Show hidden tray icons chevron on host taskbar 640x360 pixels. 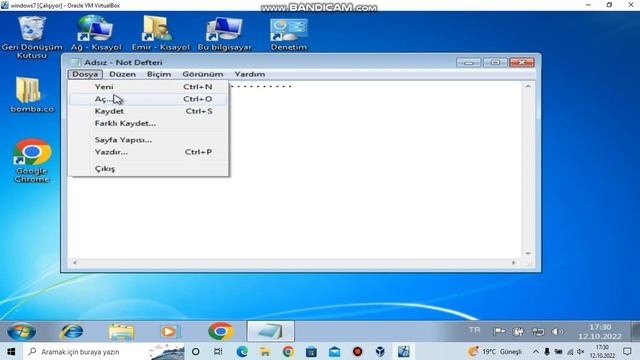[536, 351]
